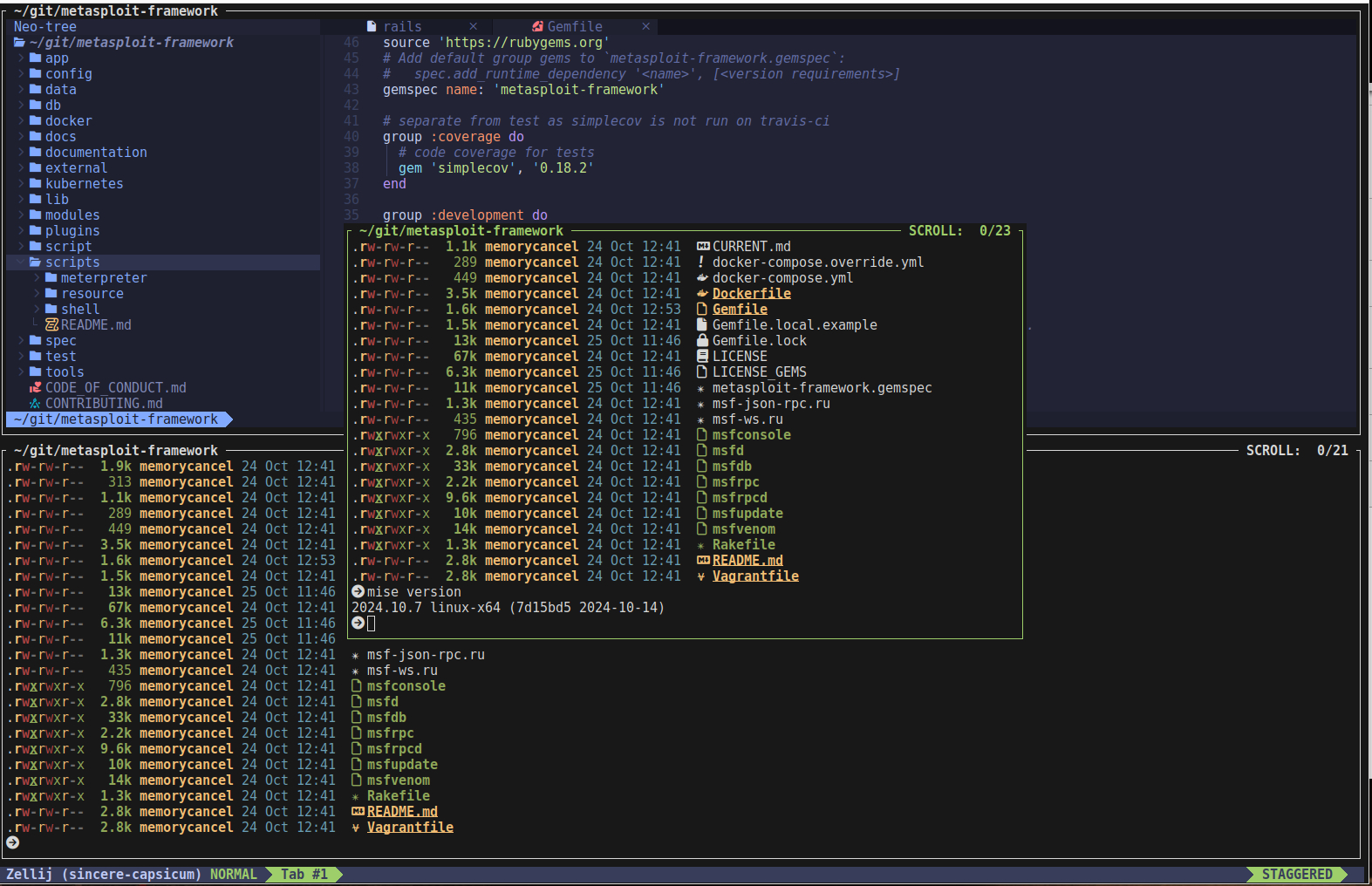Screen dimensions: 1372x886
Task: Click 'msfupdate' in bottom pane listing
Action: coord(402,765)
